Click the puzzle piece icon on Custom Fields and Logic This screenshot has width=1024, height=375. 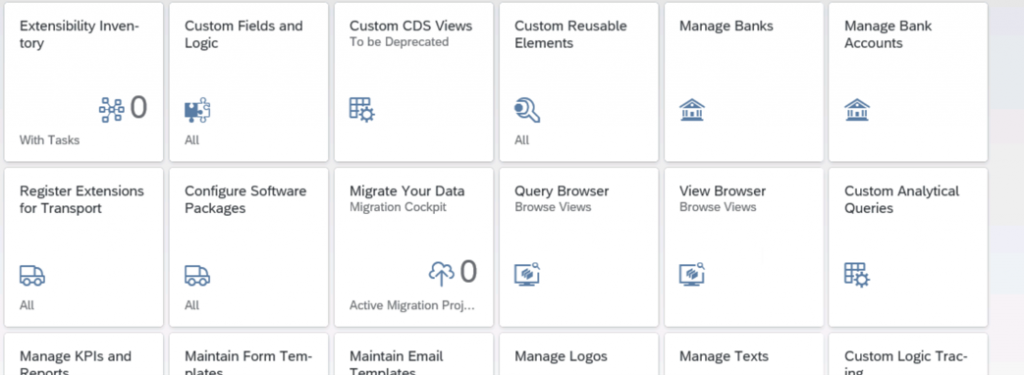[x=197, y=110]
